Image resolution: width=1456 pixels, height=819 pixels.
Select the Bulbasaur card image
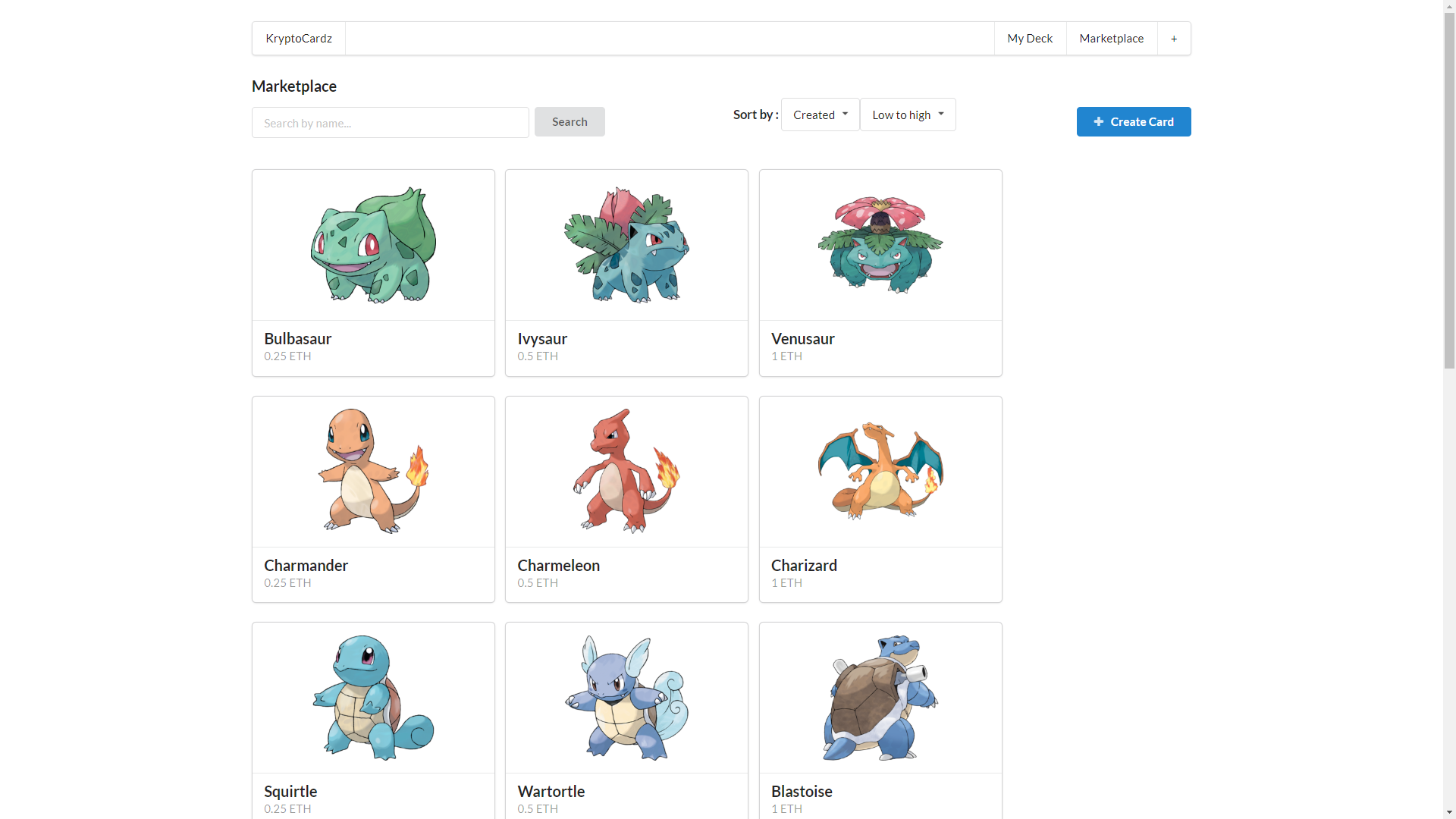coord(373,245)
